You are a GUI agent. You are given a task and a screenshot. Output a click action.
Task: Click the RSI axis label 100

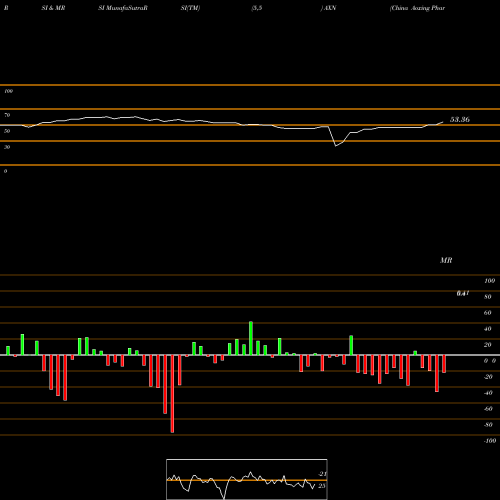[8, 91]
